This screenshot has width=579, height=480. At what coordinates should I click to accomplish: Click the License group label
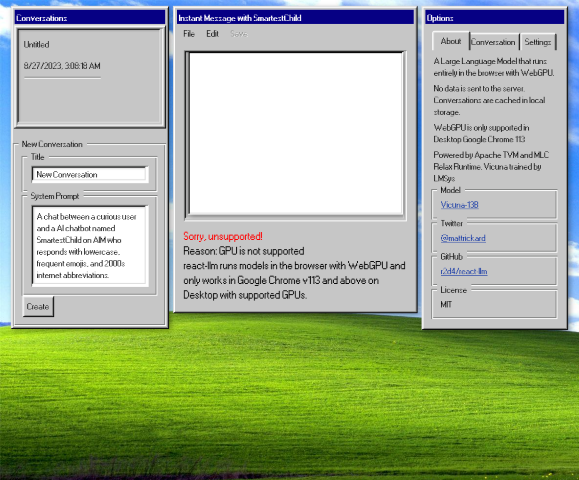453,290
